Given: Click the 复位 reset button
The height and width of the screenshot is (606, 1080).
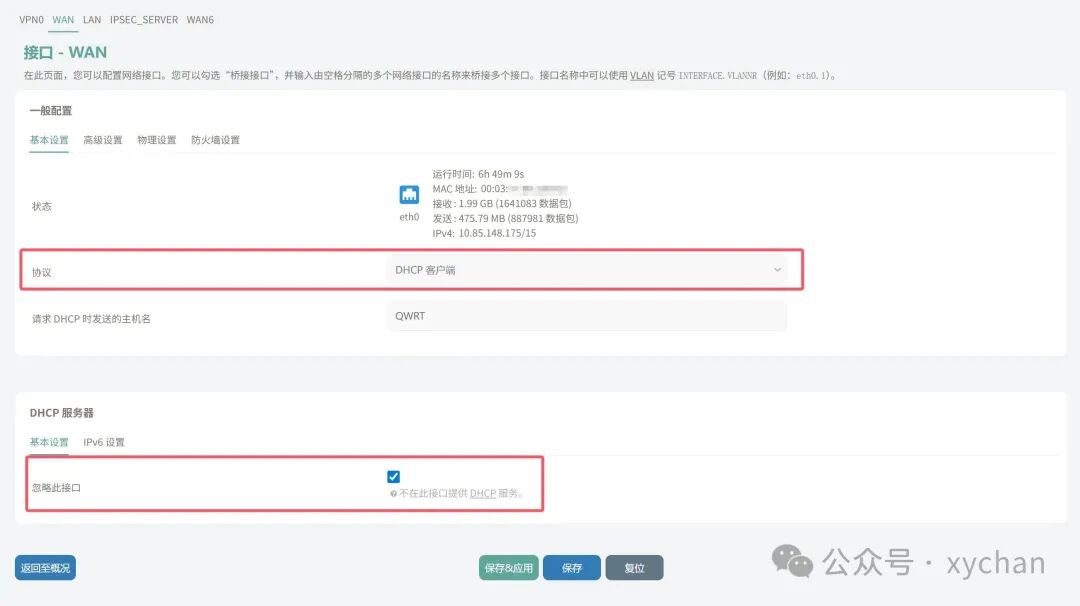Looking at the screenshot, I should [634, 568].
